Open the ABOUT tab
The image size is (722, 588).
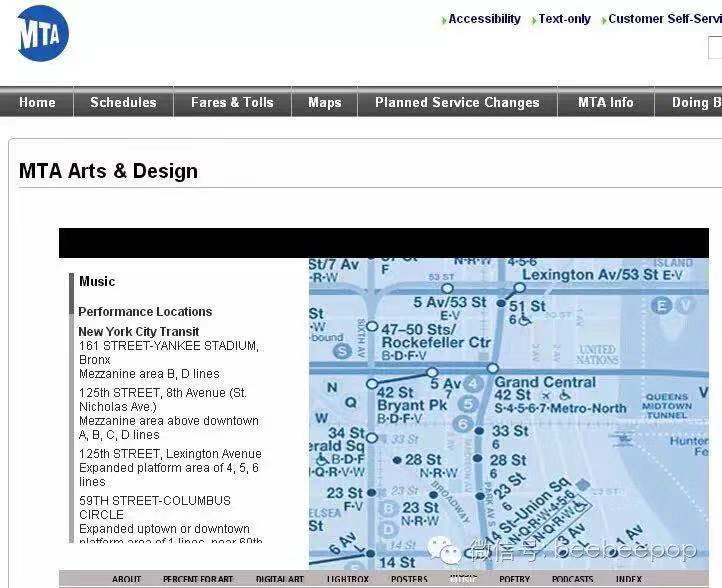(126, 579)
